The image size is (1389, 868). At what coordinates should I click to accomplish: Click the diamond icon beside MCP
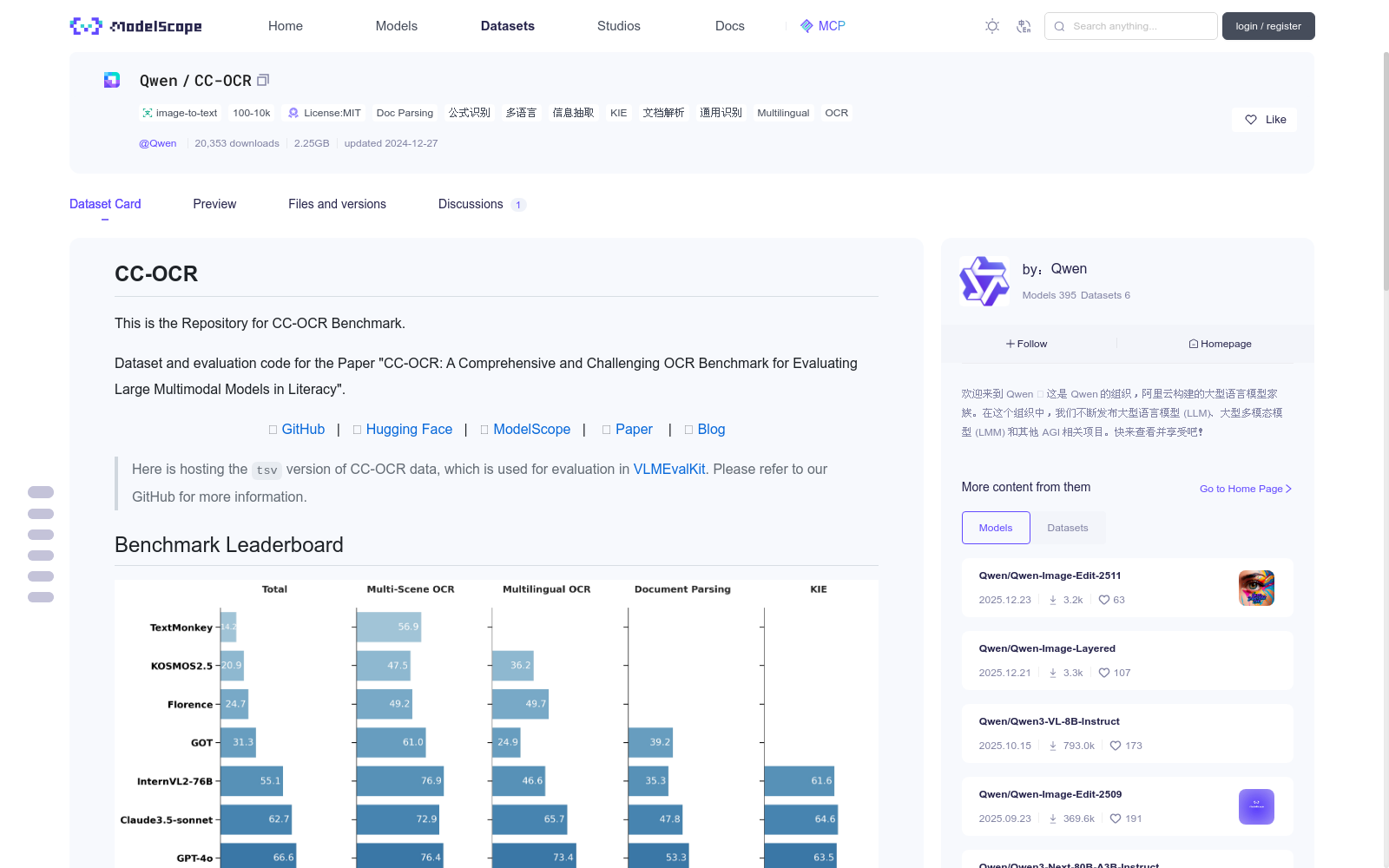click(806, 26)
